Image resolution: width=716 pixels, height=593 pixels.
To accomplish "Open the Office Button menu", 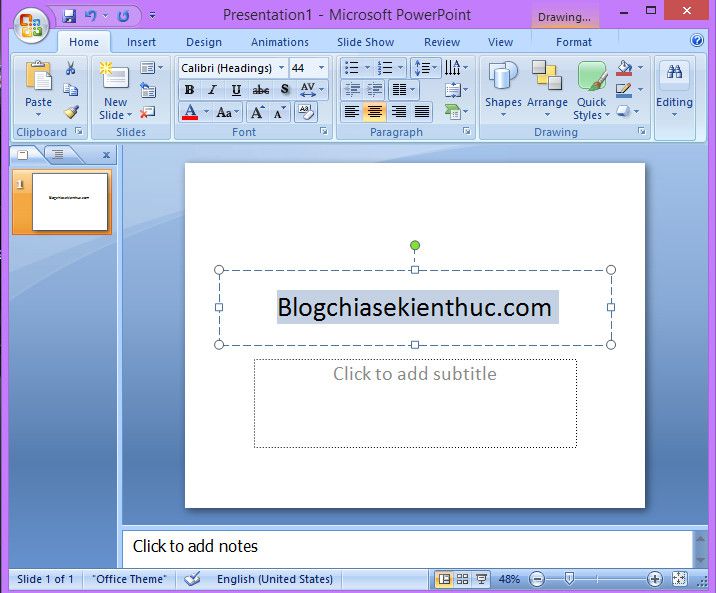I will coord(31,25).
